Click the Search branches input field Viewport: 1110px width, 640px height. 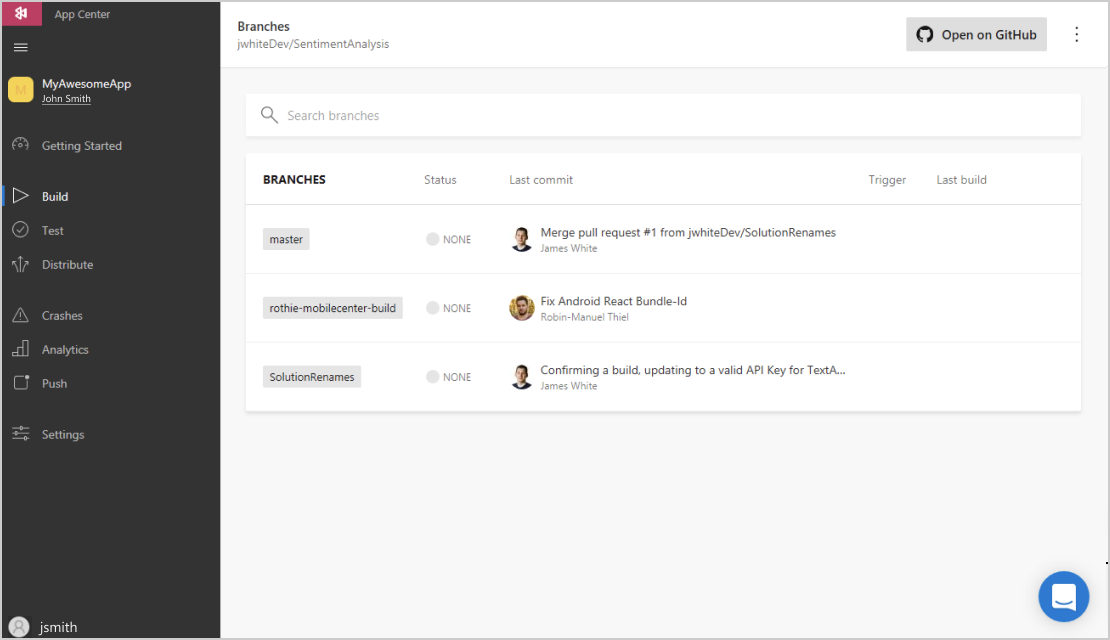(670, 115)
